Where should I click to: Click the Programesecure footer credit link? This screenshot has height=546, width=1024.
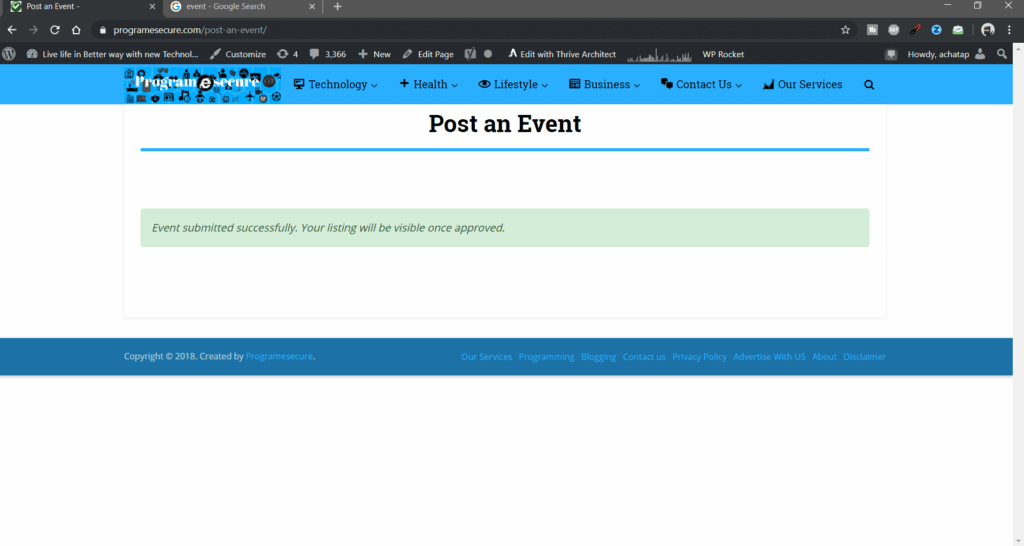point(280,357)
